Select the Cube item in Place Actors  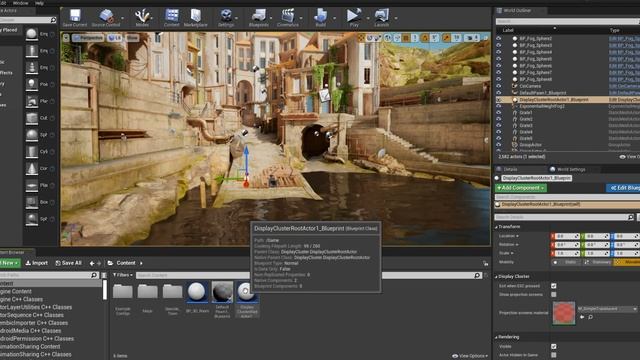pyautogui.click(x=32, y=118)
